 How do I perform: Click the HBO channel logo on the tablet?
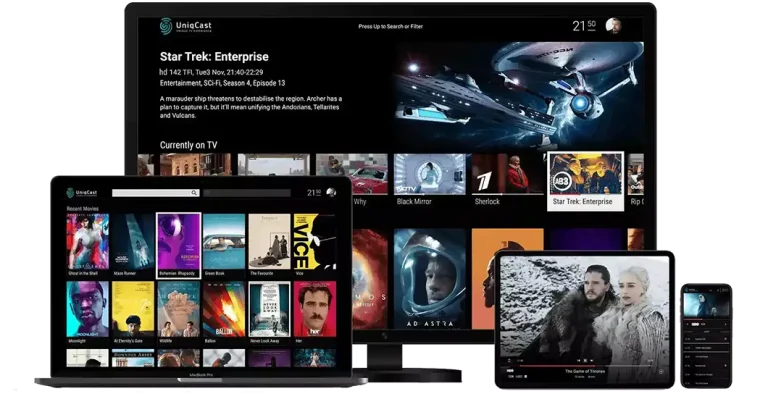[x=510, y=371]
